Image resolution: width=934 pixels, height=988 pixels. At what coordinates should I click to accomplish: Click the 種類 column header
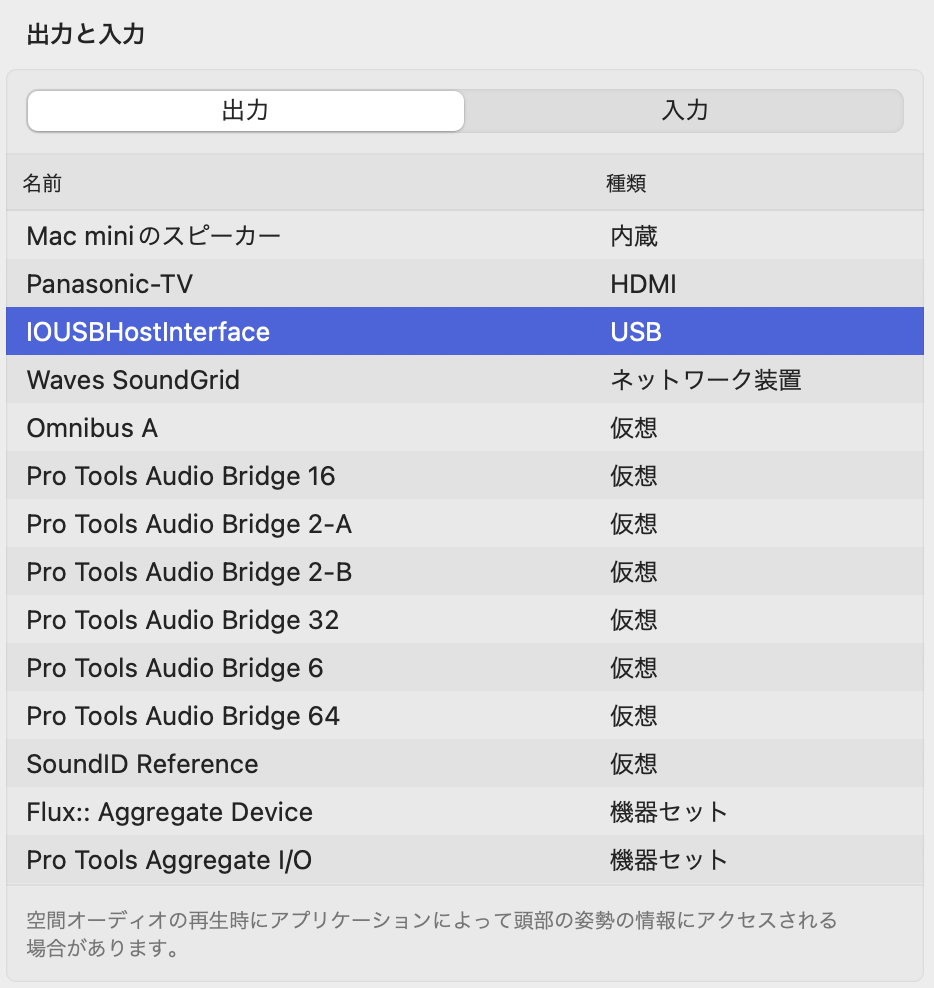[626, 184]
